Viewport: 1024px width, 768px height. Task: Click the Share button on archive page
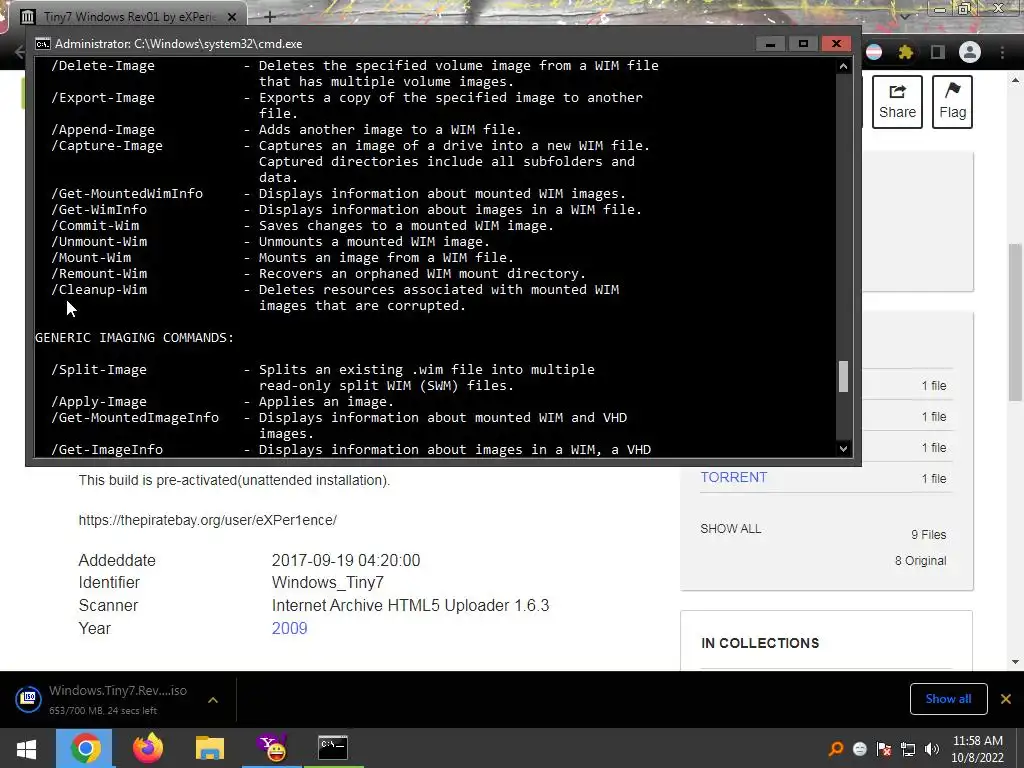[x=897, y=102]
